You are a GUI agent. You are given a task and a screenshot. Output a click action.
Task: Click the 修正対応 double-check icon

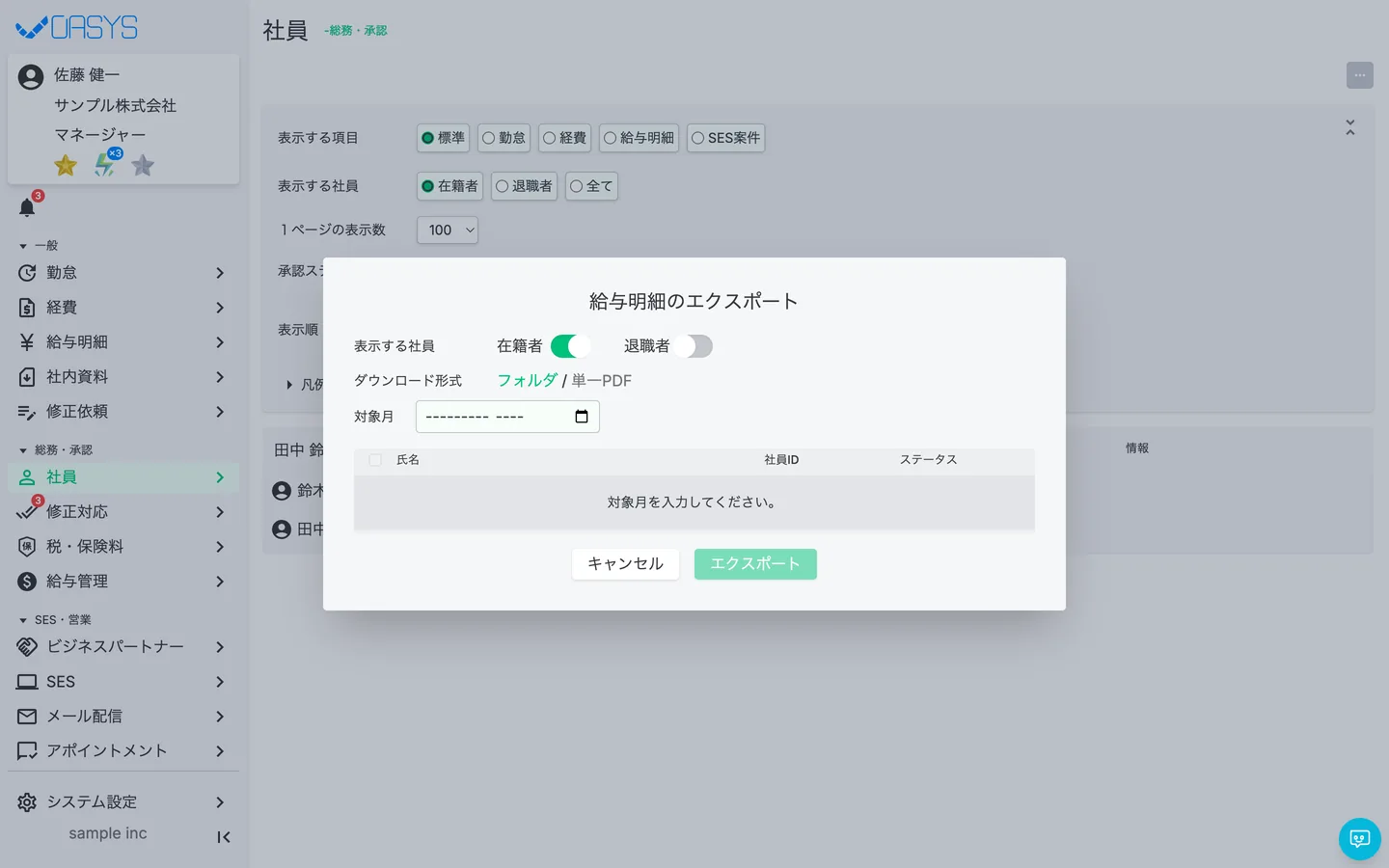(27, 512)
